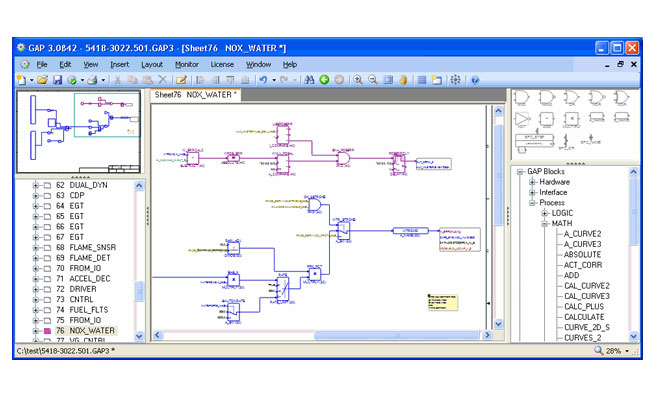Switch to the Sheet76 NOX_WATER tab
This screenshot has height=397, width=655.
tap(195, 95)
